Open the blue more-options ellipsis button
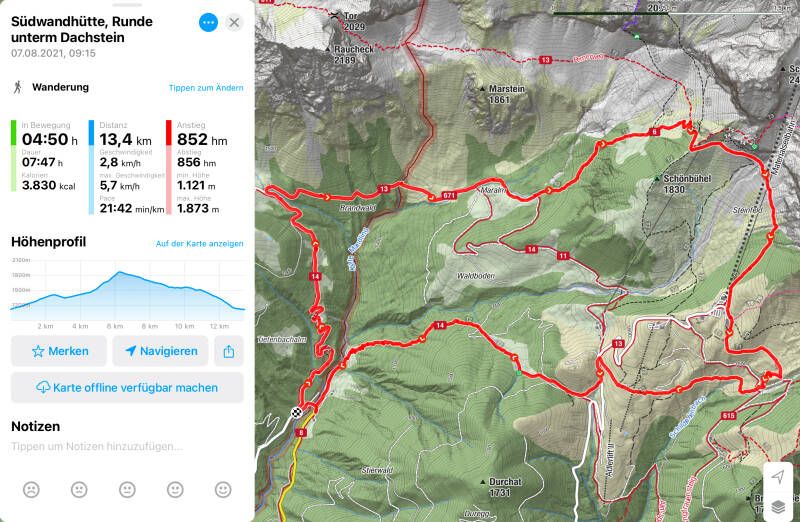Image resolution: width=800 pixels, height=522 pixels. pyautogui.click(x=208, y=22)
